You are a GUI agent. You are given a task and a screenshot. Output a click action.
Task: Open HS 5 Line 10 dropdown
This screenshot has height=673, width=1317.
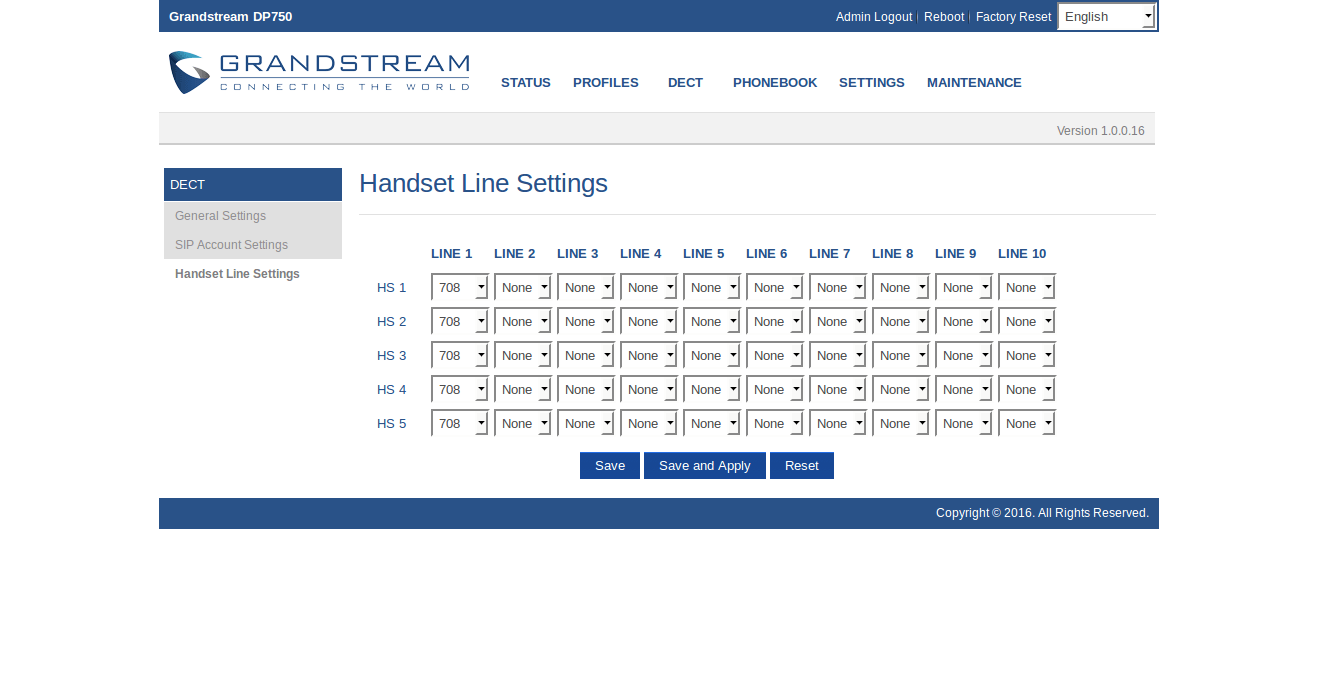(x=1026, y=424)
